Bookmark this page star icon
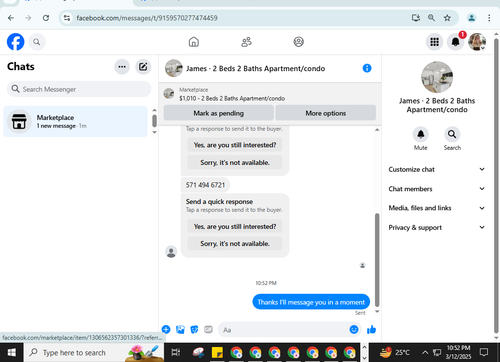The height and width of the screenshot is (362, 500). tap(447, 18)
